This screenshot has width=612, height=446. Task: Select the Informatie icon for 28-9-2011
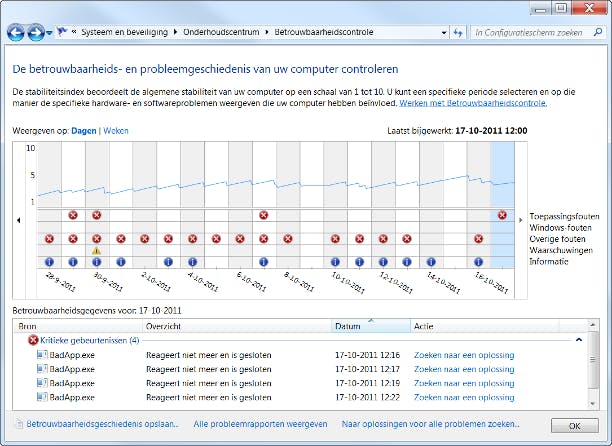pyautogui.click(x=49, y=262)
